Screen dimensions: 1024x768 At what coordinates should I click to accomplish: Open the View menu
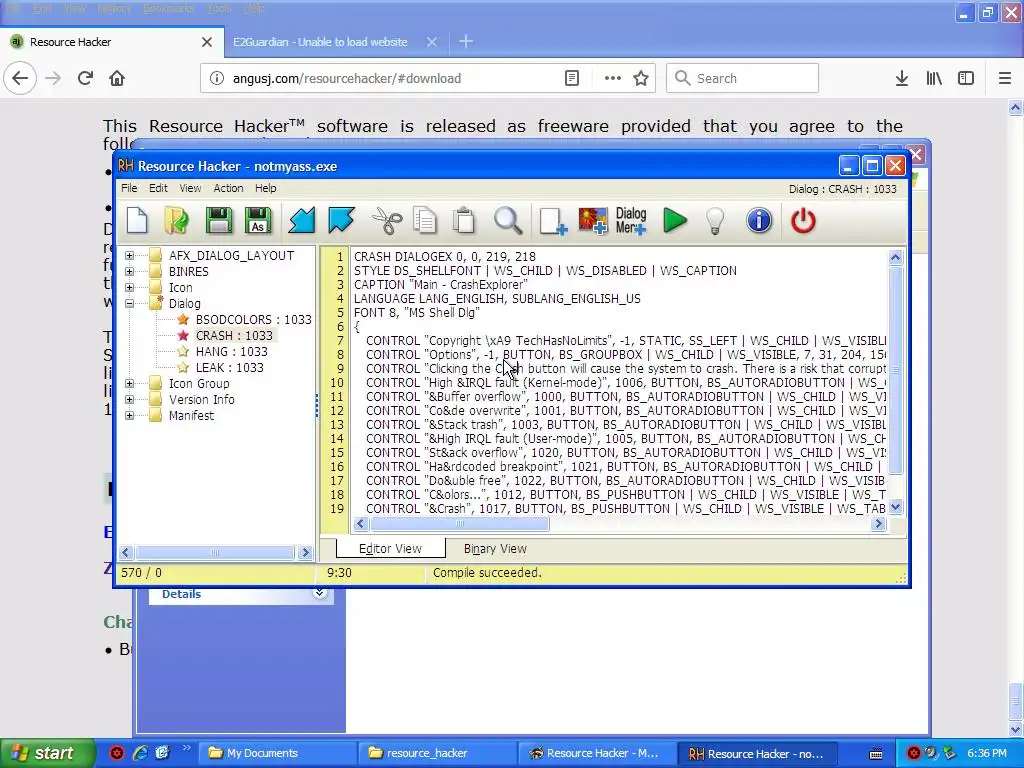click(190, 188)
